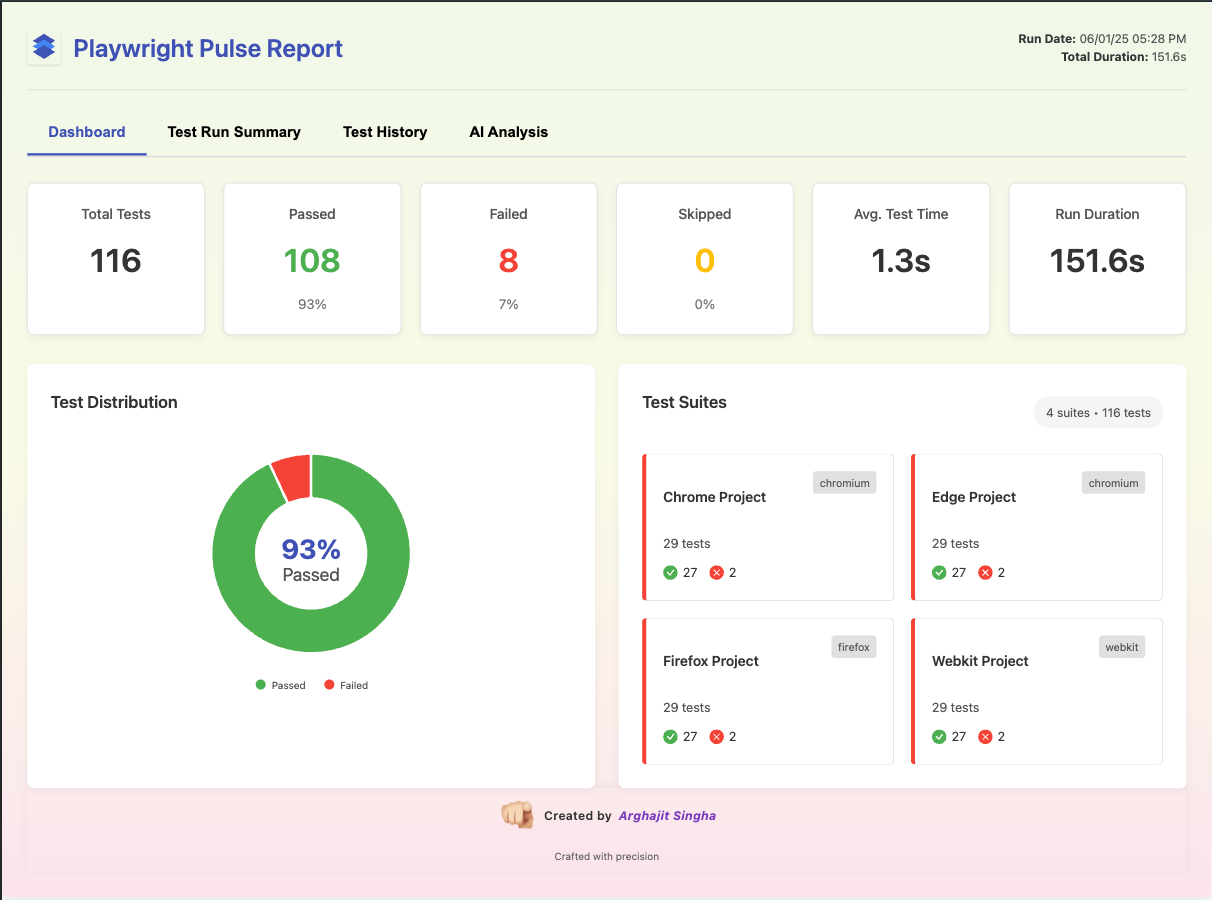Toggle the Passed legend item in chart
This screenshot has height=900, width=1212.
click(280, 685)
